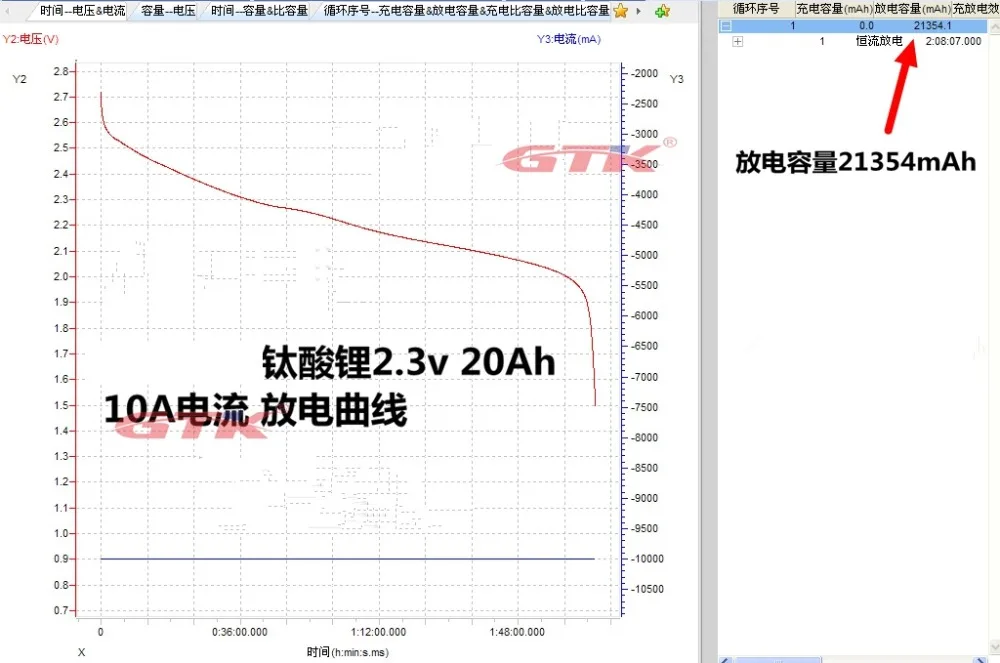The image size is (1000, 663).
Task: Click the 充电容量(mAh) column header
Action: (834, 8)
